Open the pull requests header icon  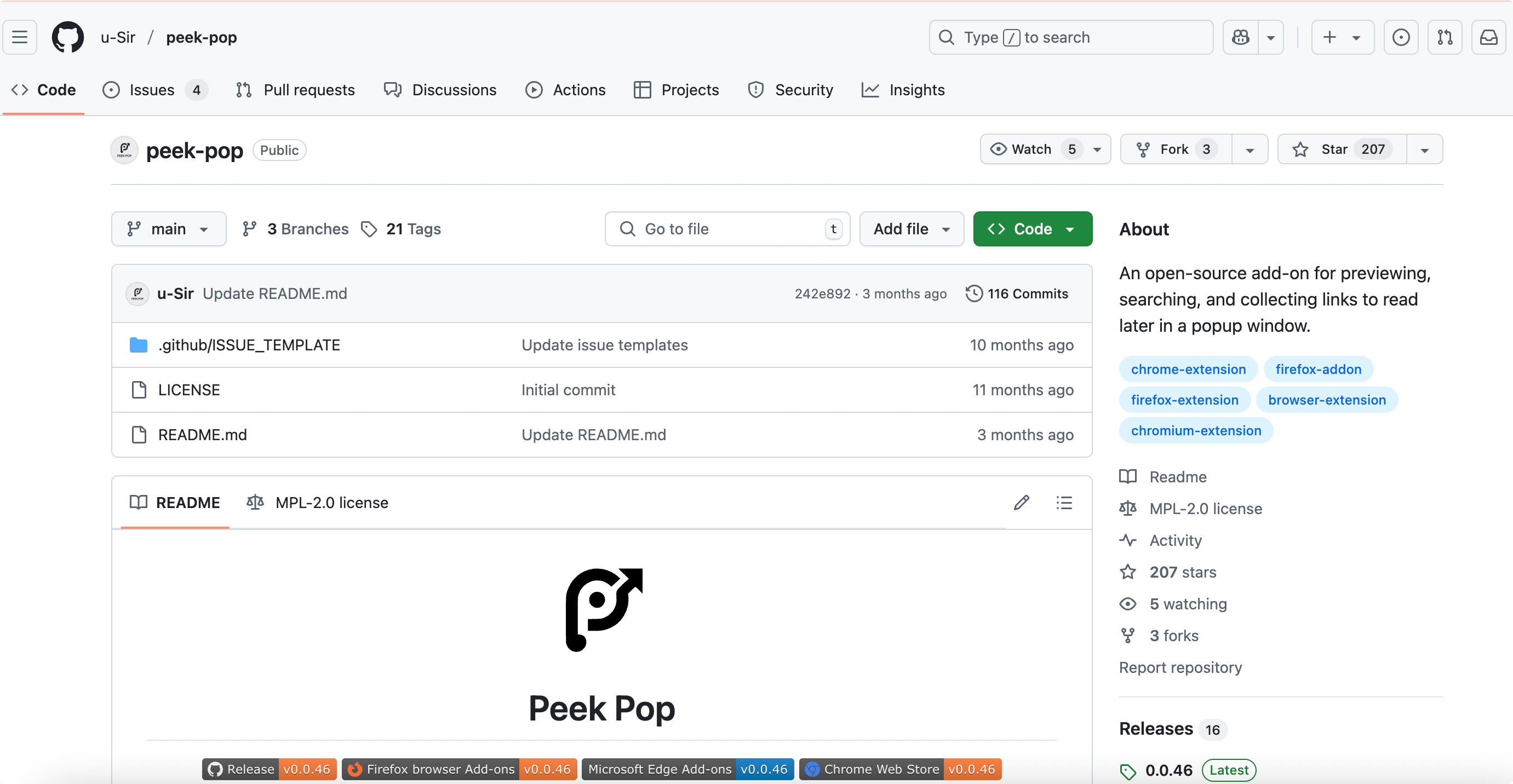tap(1445, 37)
